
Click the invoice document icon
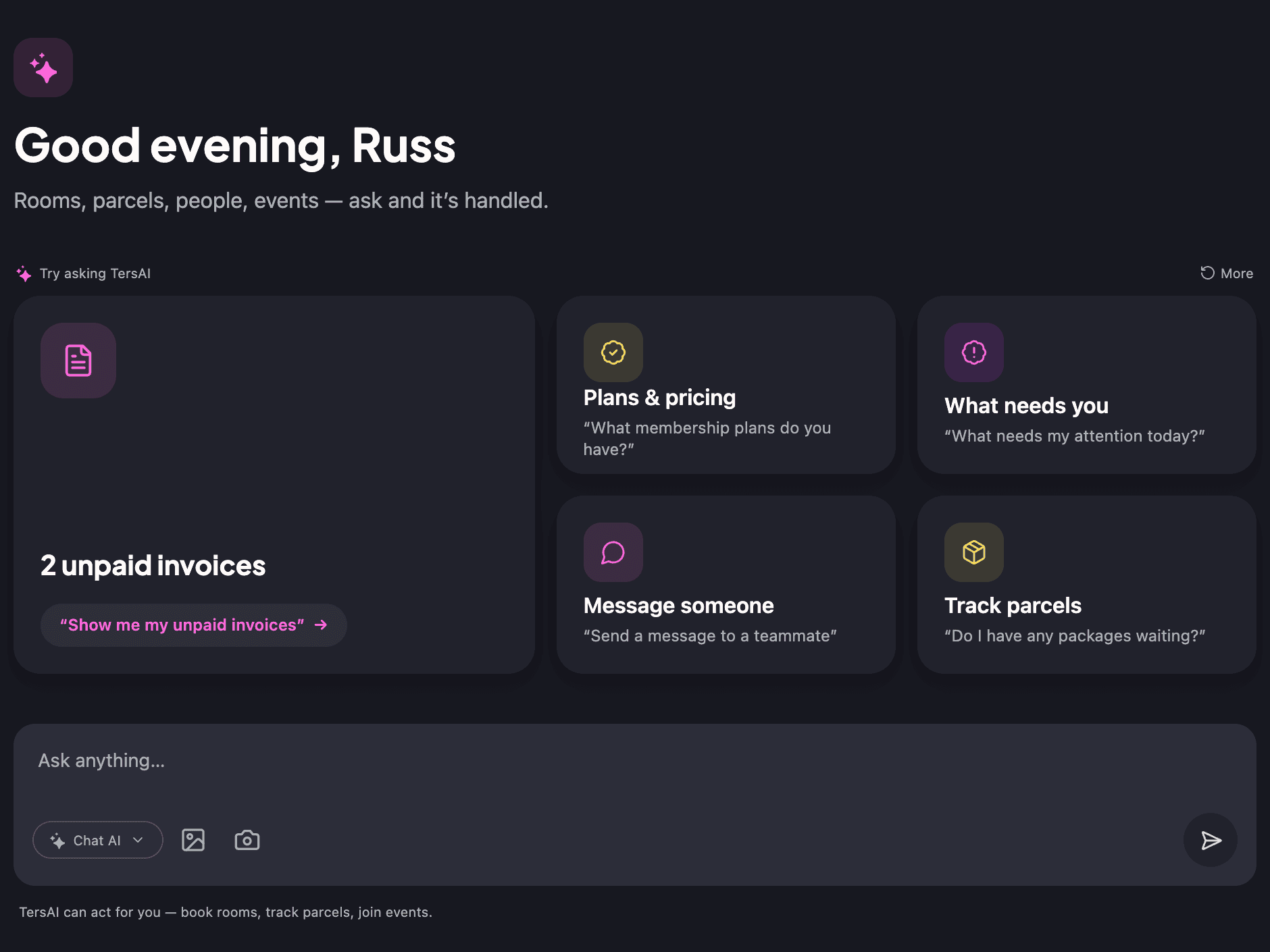[x=78, y=361]
